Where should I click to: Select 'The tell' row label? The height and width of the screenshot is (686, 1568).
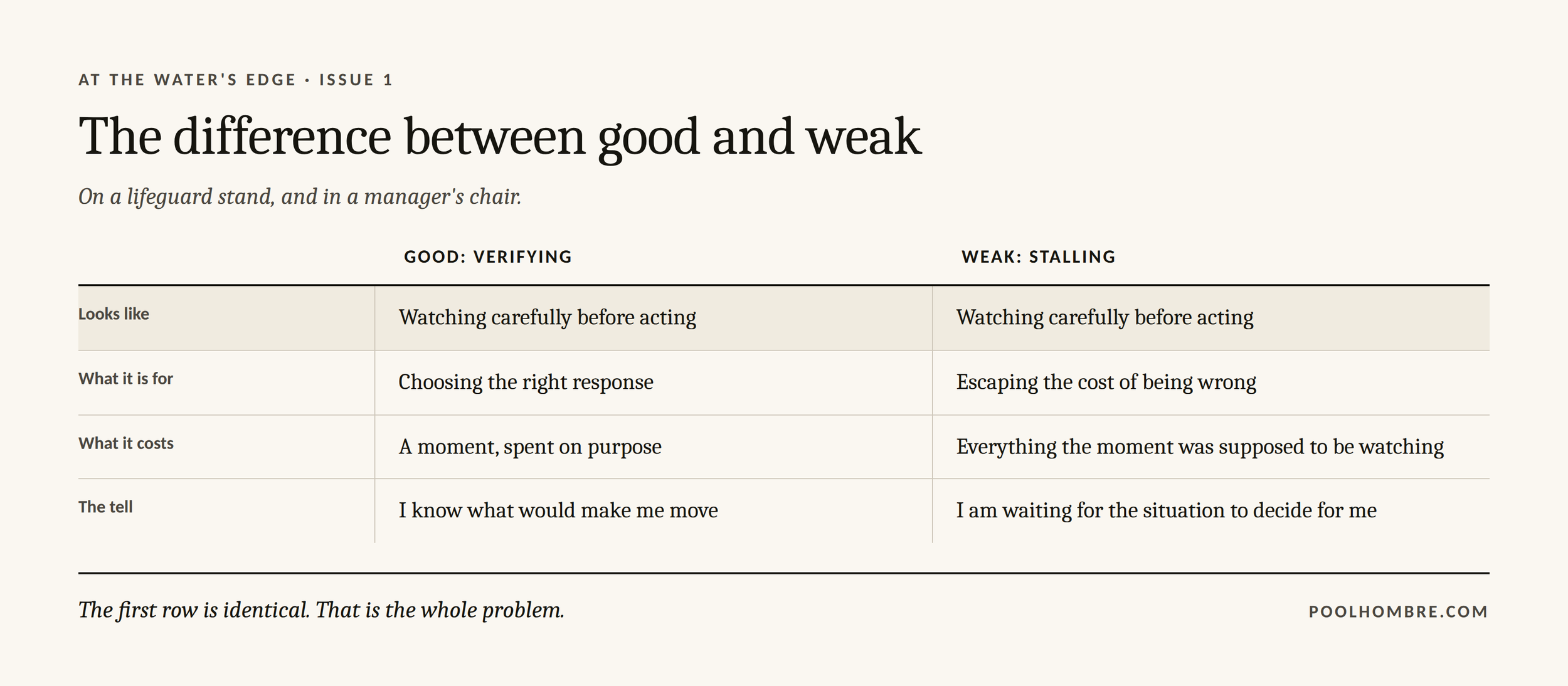click(105, 507)
